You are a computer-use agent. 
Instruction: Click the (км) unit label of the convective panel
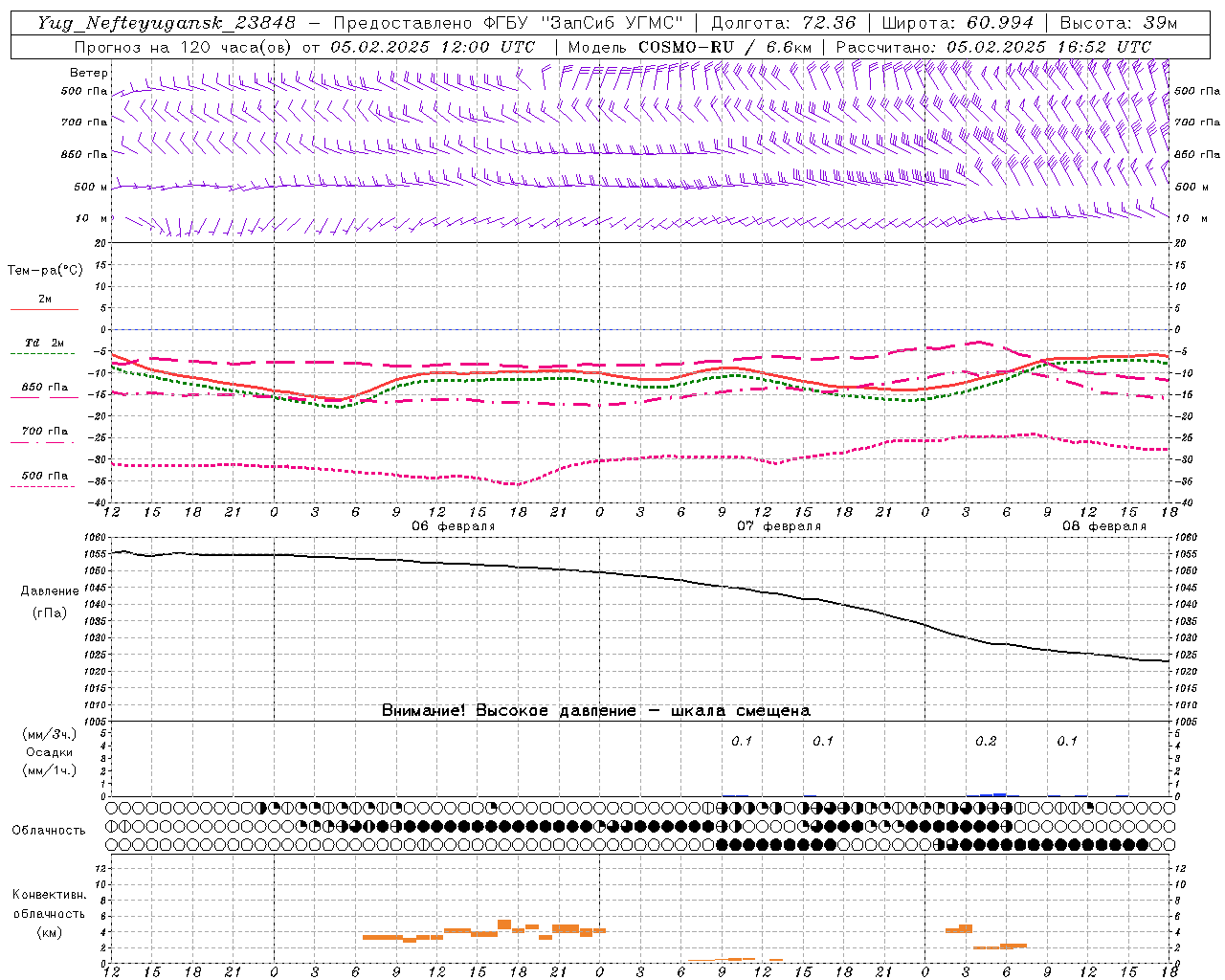(x=49, y=932)
